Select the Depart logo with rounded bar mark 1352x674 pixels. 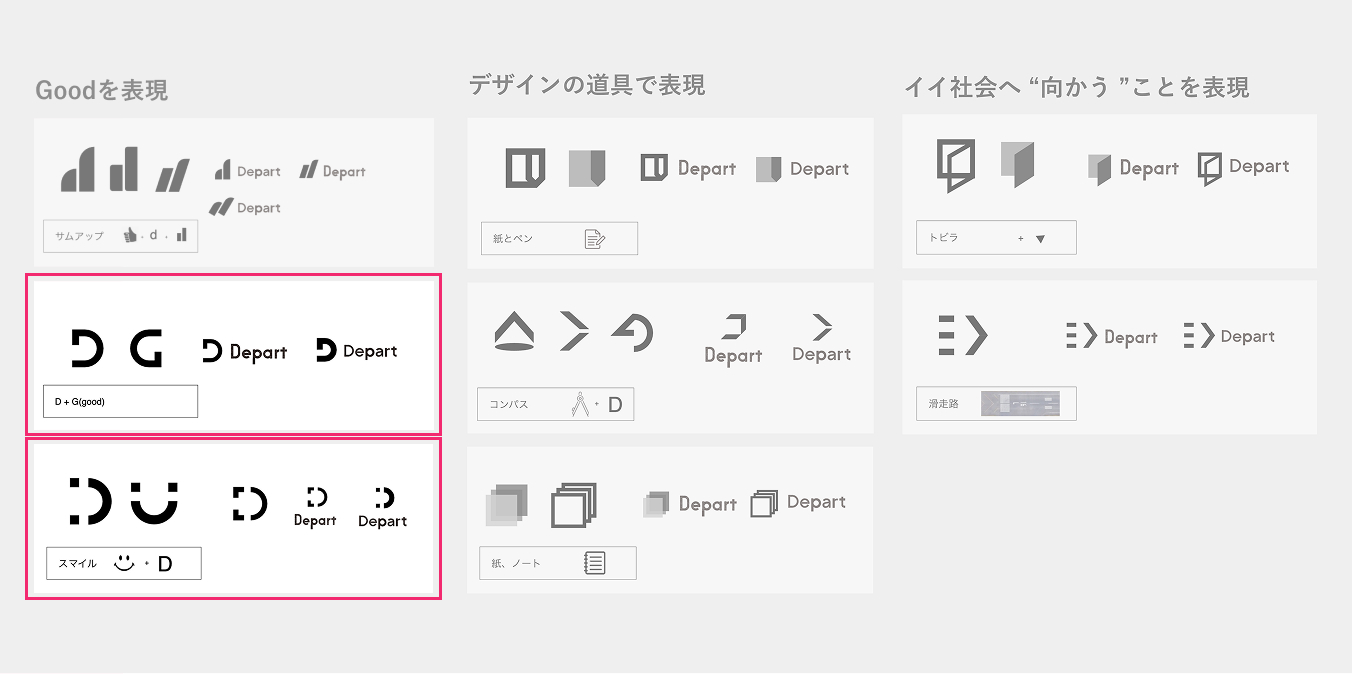click(247, 171)
